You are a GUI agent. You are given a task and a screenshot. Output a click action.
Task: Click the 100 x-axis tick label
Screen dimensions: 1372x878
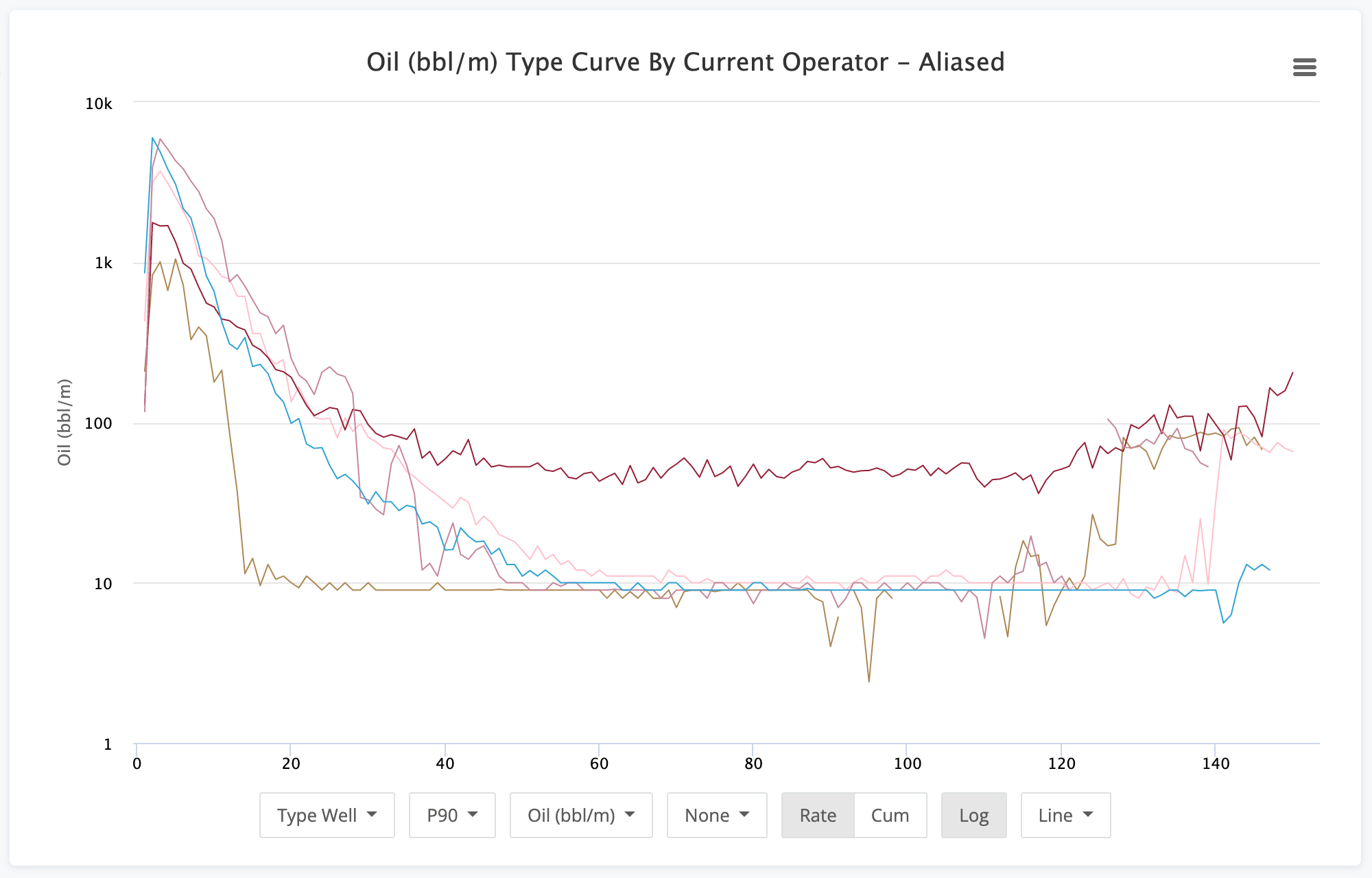pos(907,763)
